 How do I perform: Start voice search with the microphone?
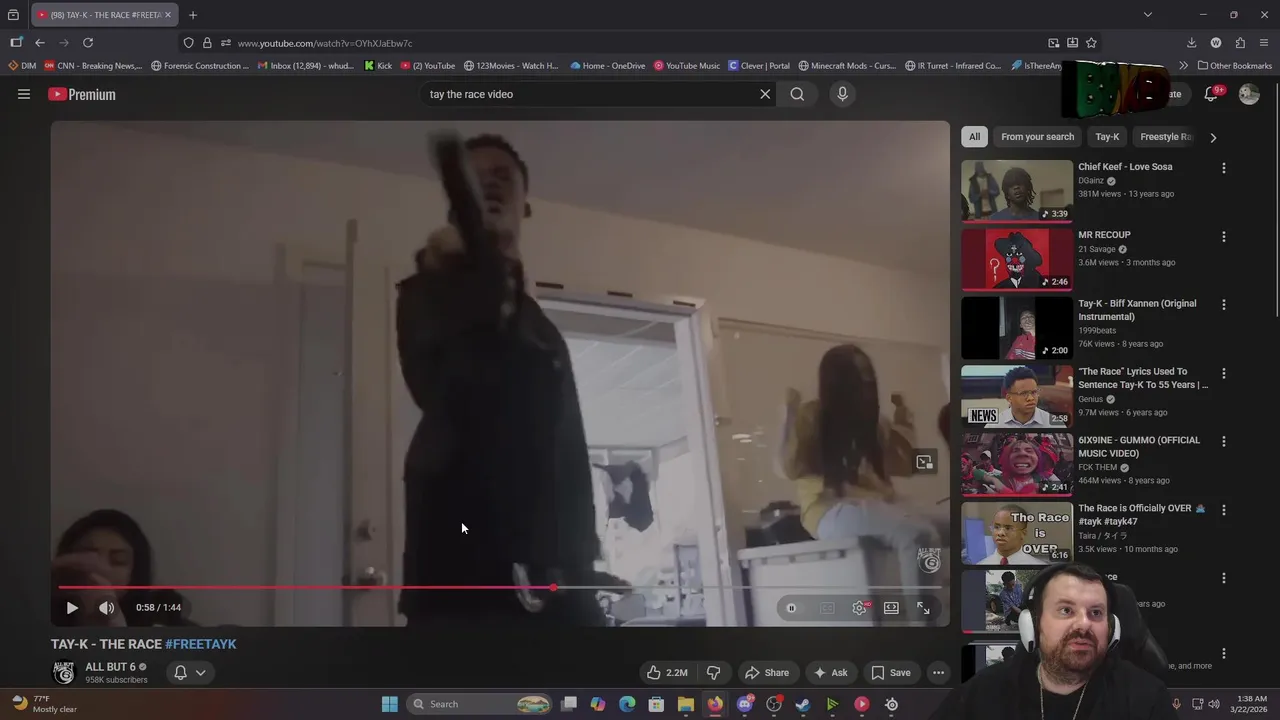[842, 94]
